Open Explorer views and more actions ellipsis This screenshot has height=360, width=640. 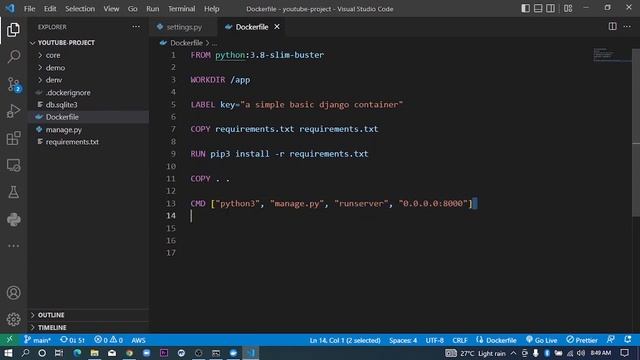[136, 27]
